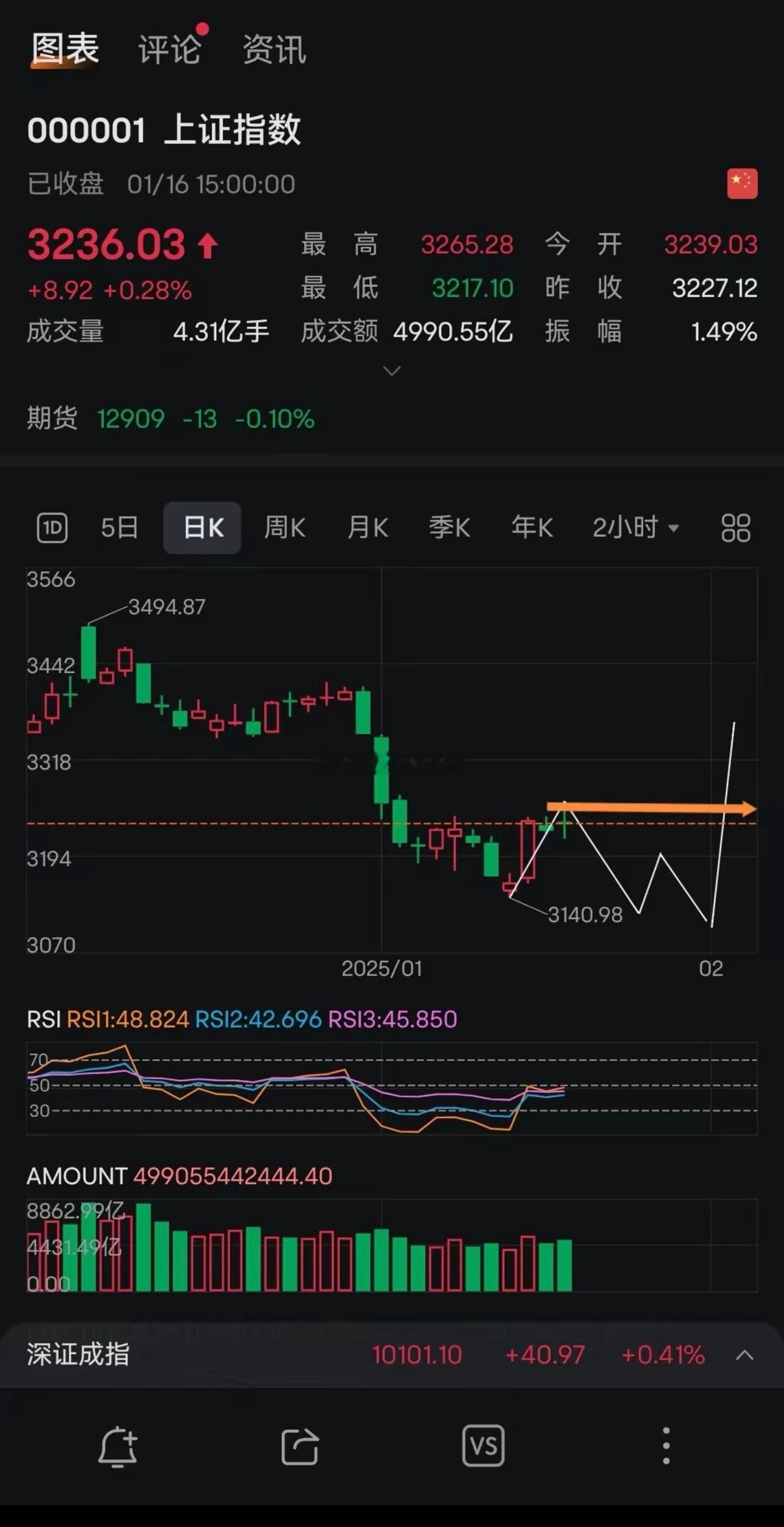The image size is (784, 1527).
Task: Expand the 深证成指 index bar chevron
Action: [x=745, y=1355]
